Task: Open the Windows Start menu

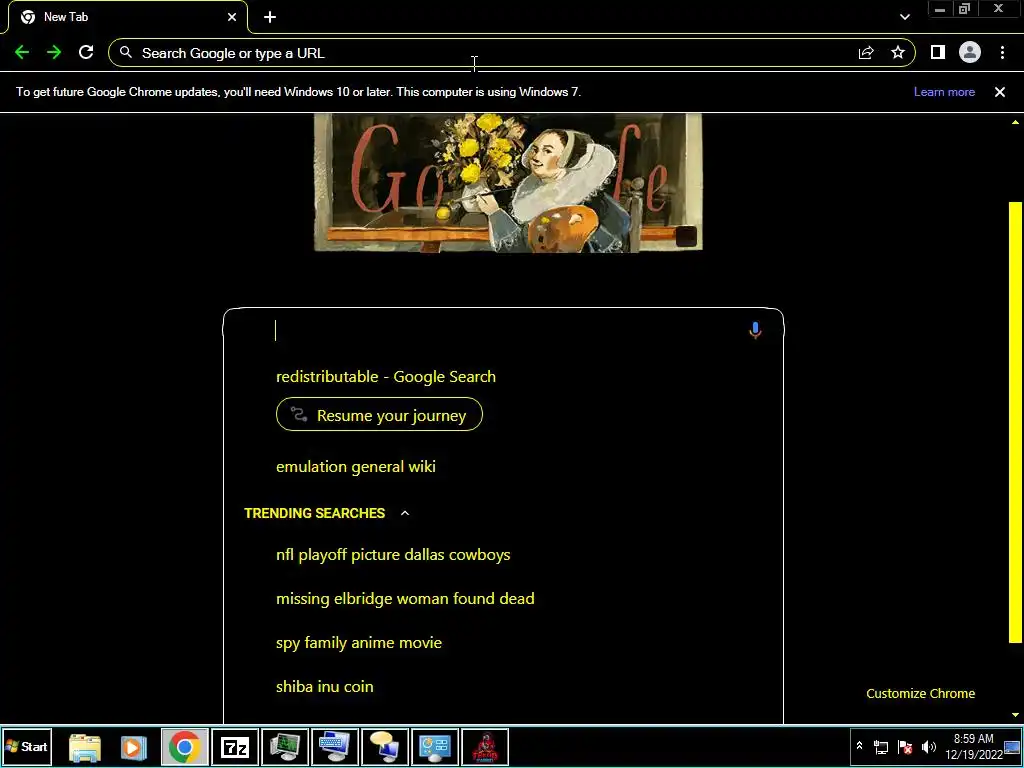Action: (27, 746)
